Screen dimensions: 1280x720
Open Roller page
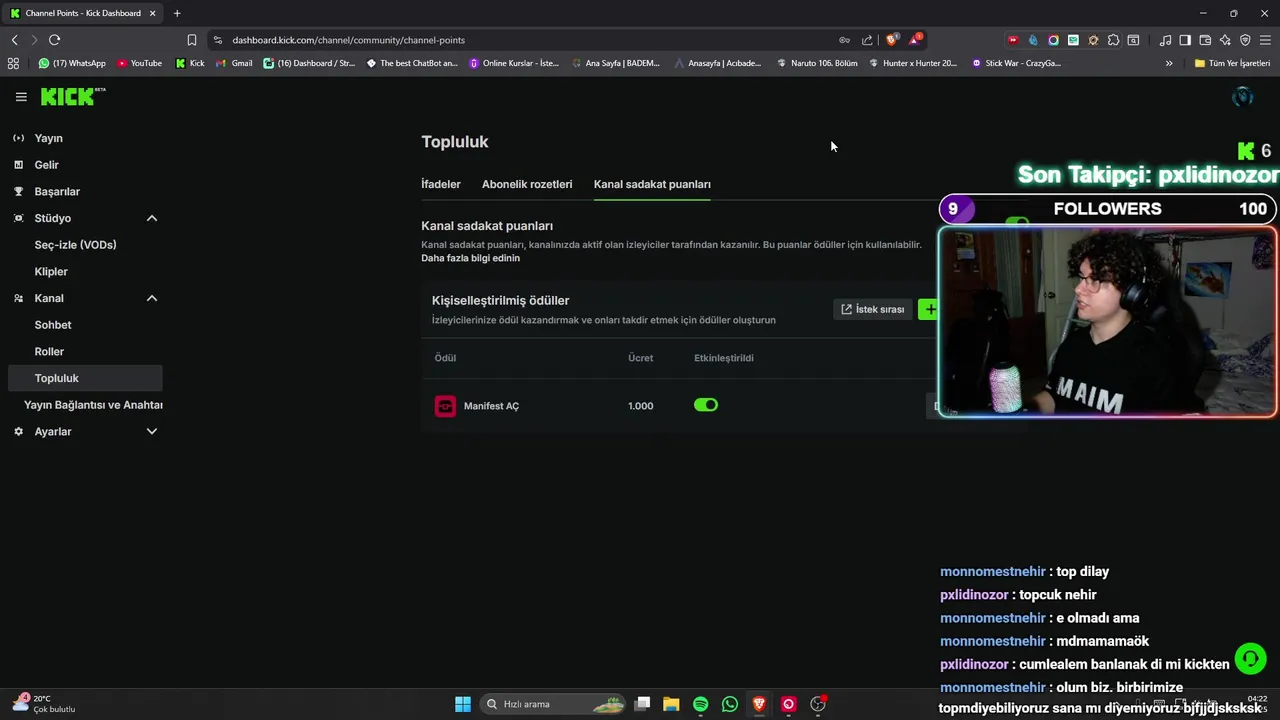click(x=49, y=351)
